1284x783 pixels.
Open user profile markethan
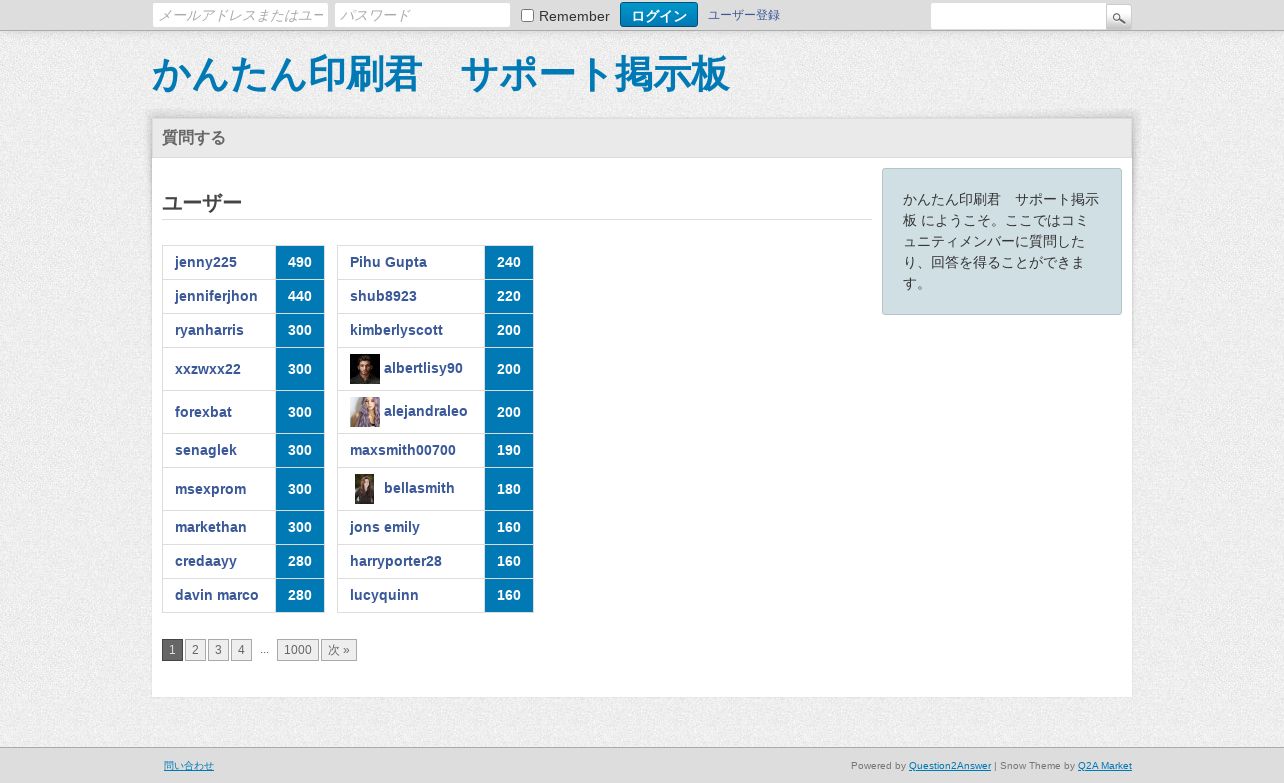[211, 527]
